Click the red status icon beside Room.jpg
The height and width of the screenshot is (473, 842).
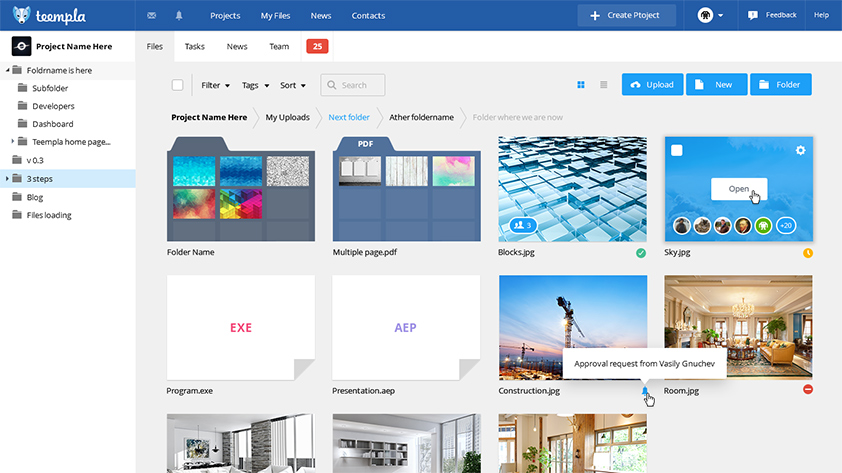(x=808, y=389)
